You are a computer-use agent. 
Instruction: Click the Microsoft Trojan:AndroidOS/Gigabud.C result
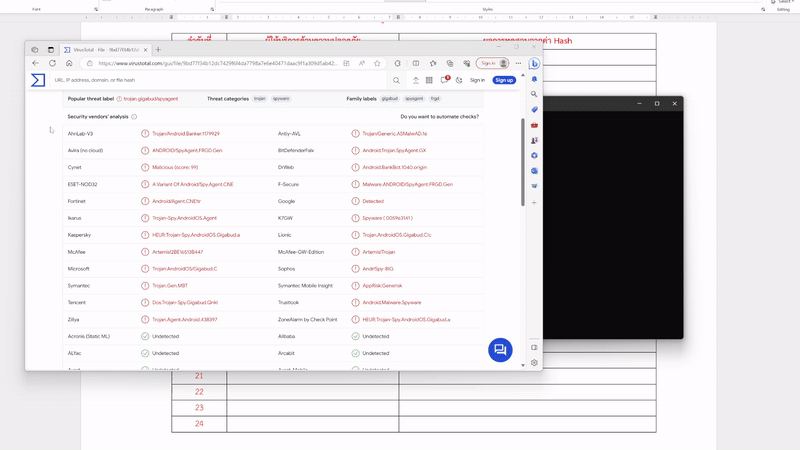coord(185,269)
